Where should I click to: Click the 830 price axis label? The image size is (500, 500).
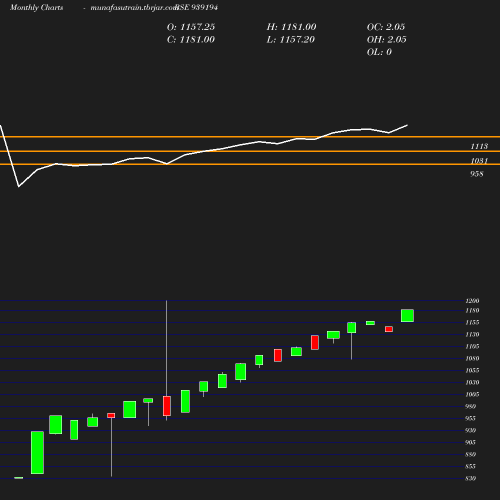470,479
